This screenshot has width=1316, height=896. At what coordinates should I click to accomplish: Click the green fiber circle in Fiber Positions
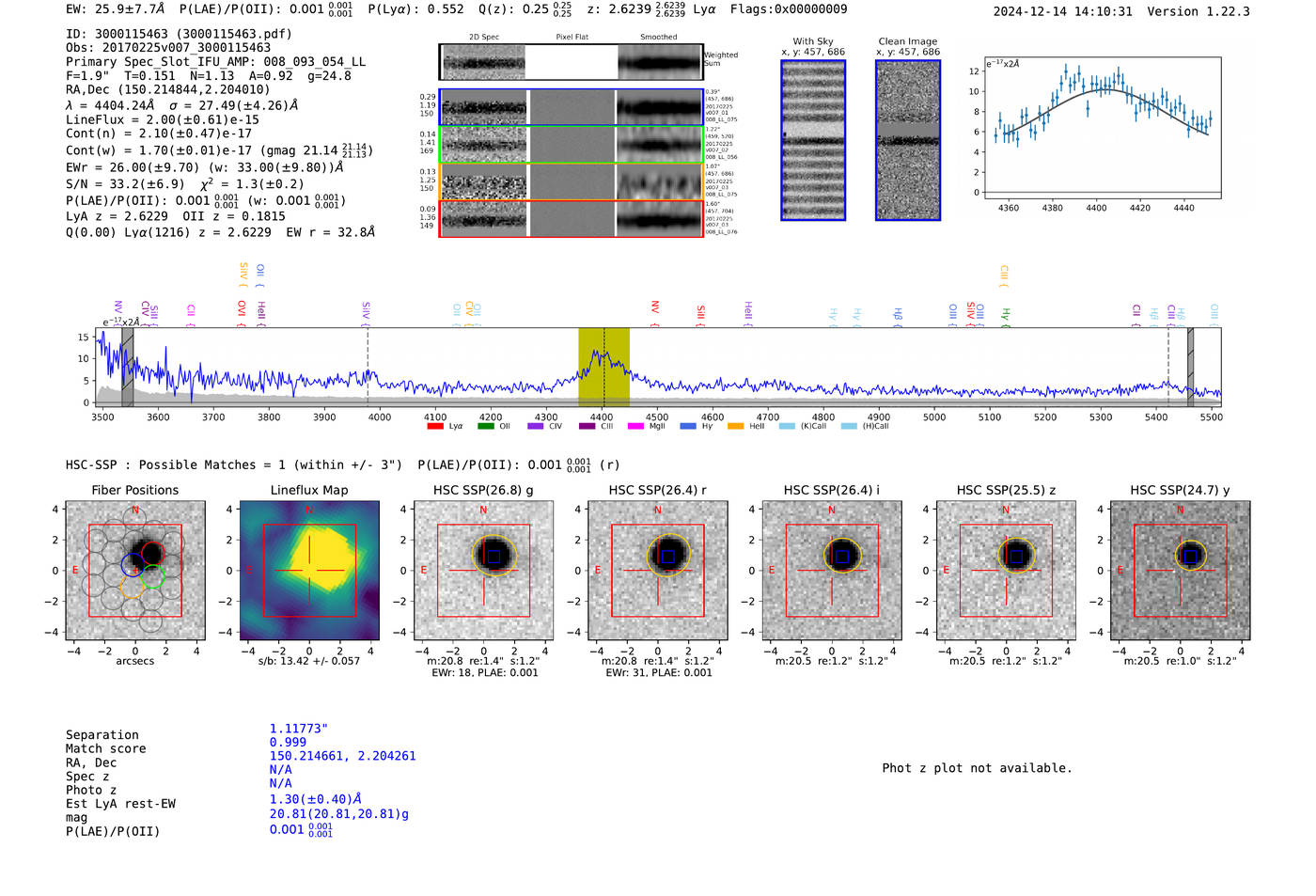[152, 577]
